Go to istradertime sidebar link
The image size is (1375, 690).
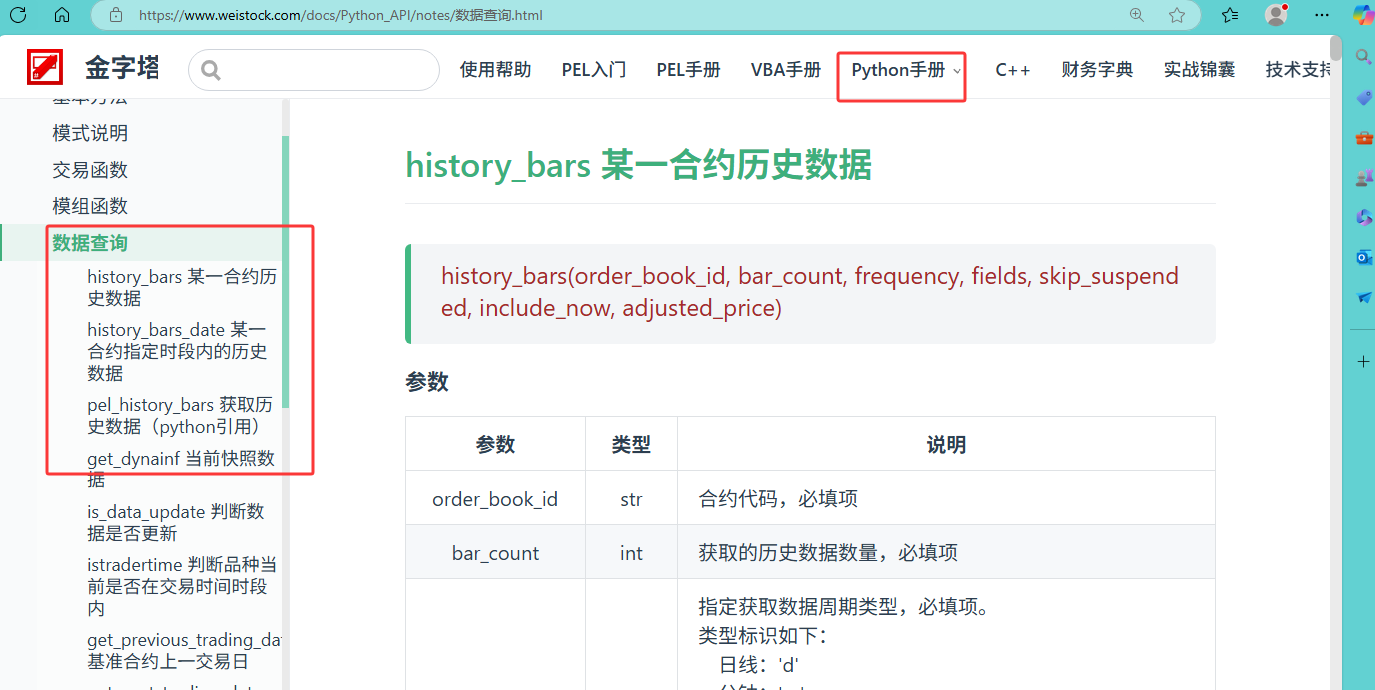tap(182, 586)
